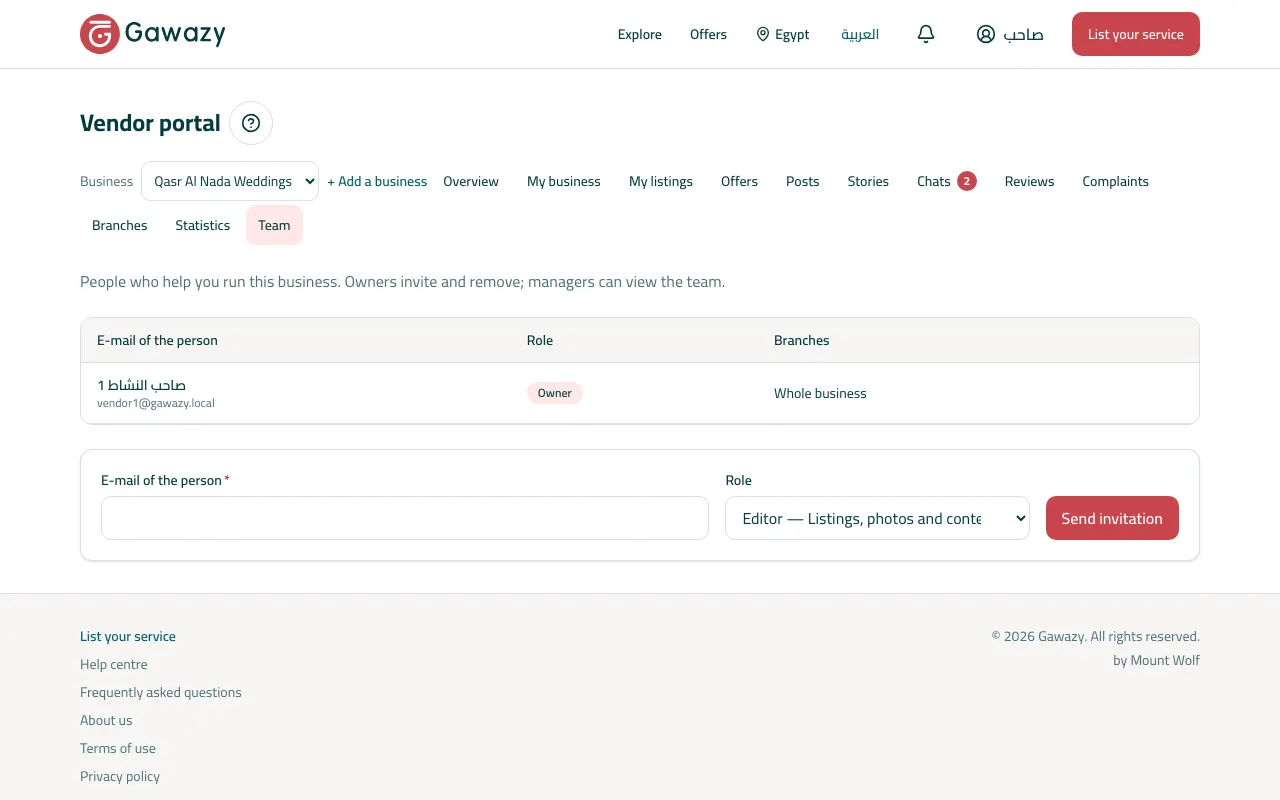Open the Privacy policy link
Viewport: 1280px width, 800px height.
pyautogui.click(x=120, y=776)
